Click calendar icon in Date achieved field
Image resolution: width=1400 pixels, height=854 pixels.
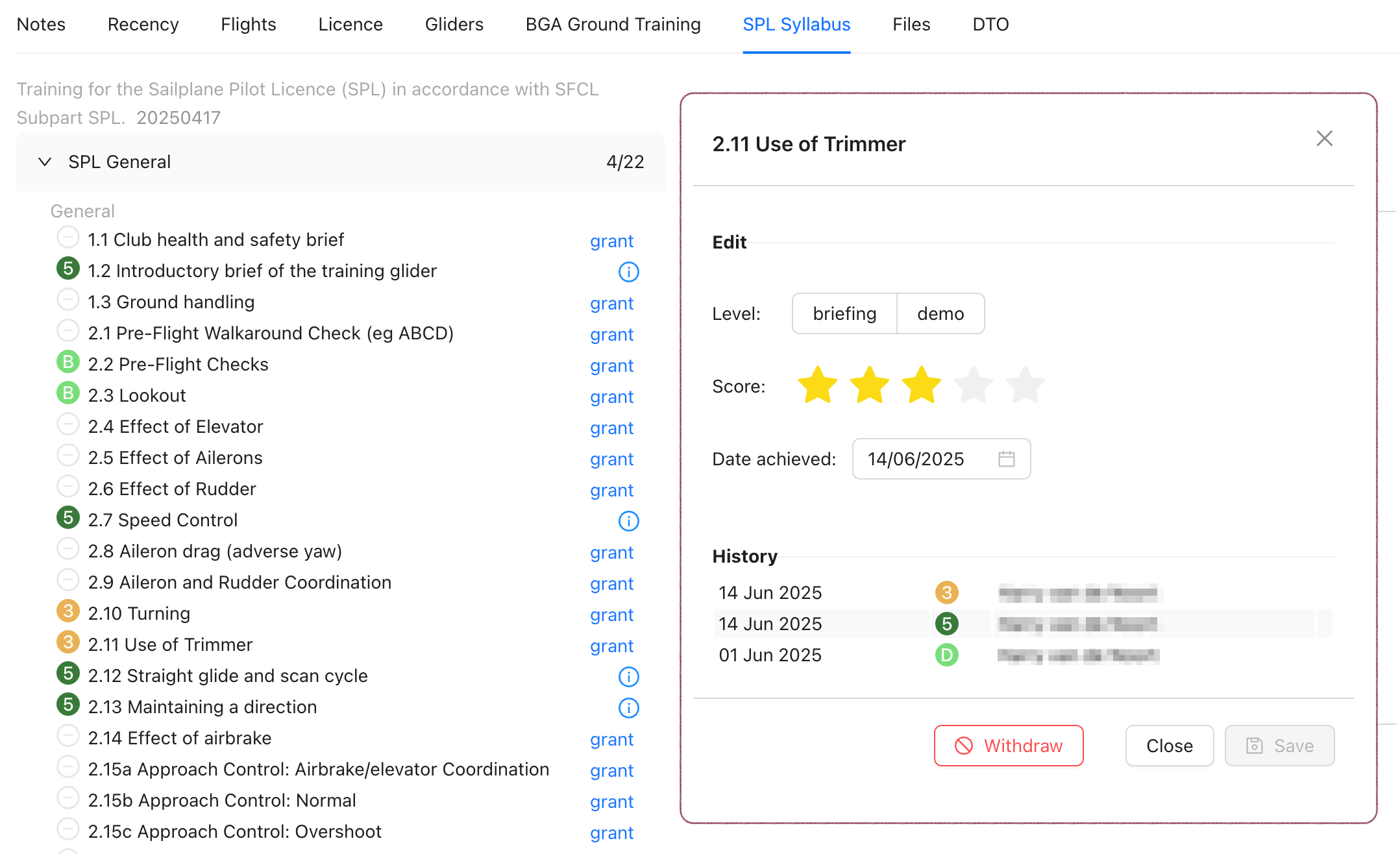[1006, 459]
